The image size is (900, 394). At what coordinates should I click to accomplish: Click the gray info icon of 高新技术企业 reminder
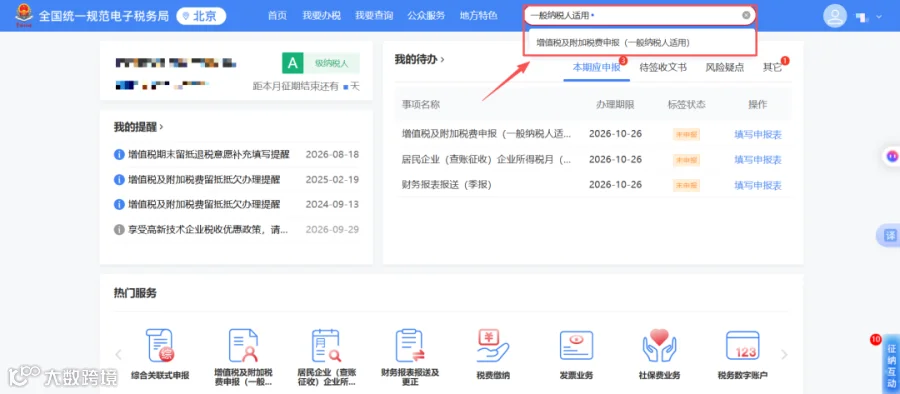pos(119,230)
